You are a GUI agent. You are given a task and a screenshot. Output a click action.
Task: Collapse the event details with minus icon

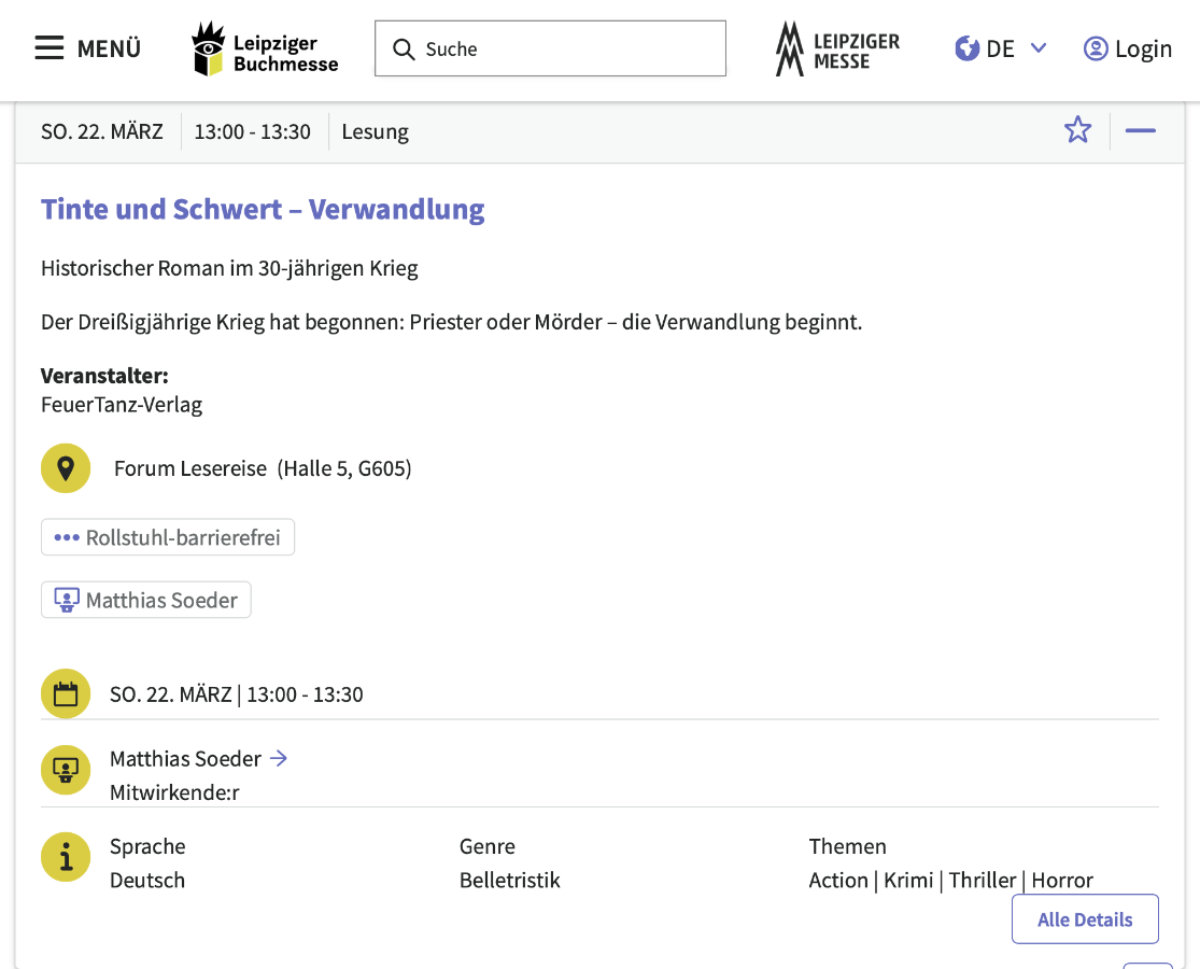(x=1140, y=131)
